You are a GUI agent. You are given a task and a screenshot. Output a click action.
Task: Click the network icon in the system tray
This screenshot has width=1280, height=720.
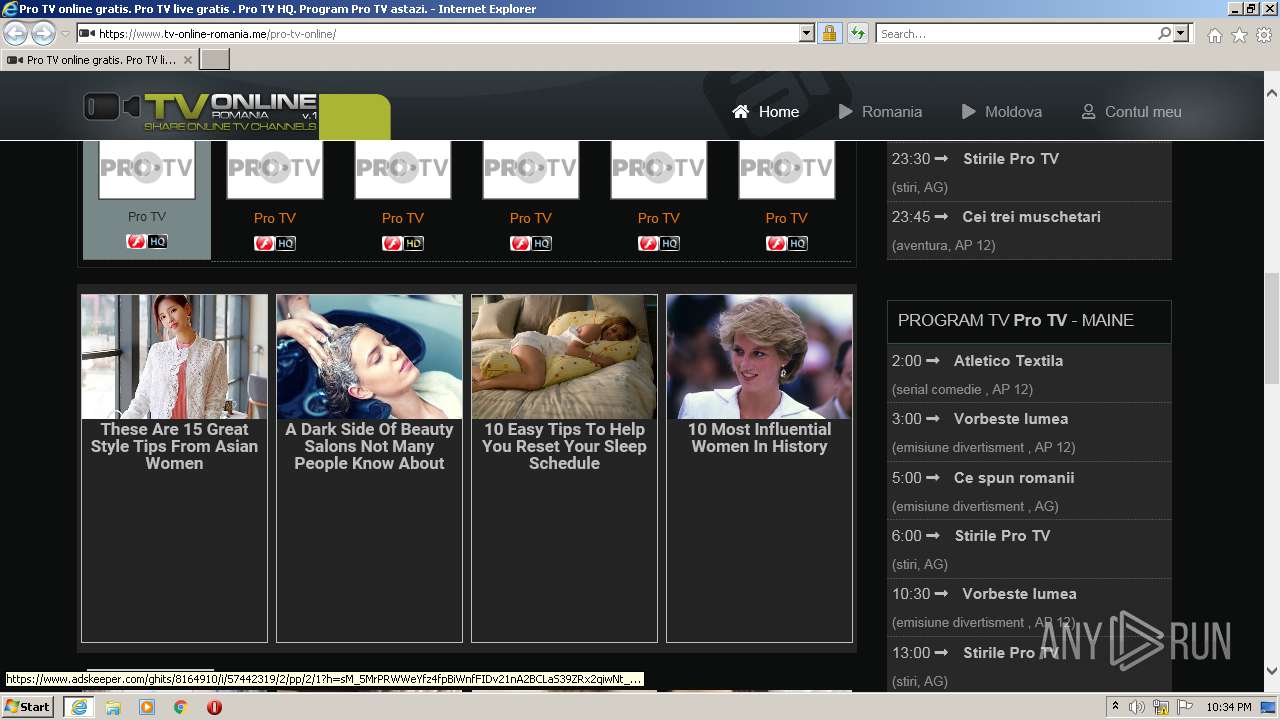(1161, 707)
